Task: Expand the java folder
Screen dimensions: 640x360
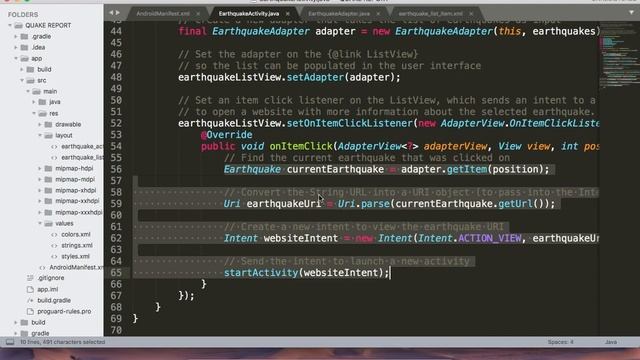Action: [x=34, y=102]
